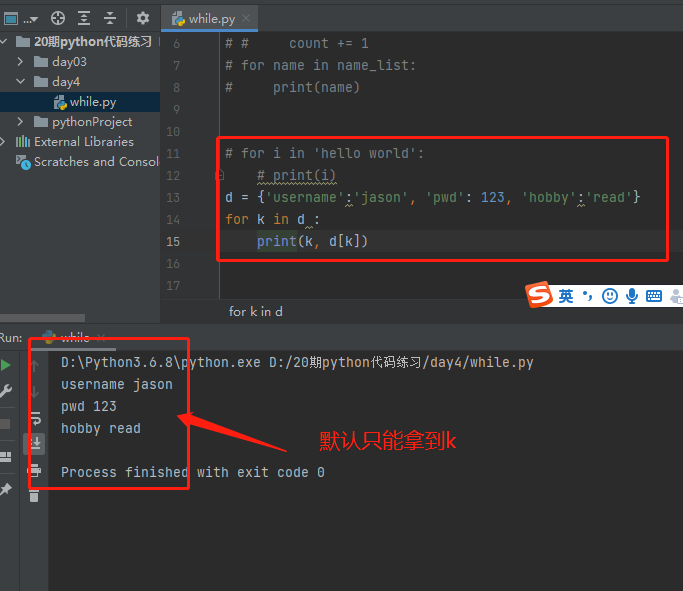683x591 pixels.
Task: Click the expand all icon
Action: pyautogui.click(x=84, y=18)
